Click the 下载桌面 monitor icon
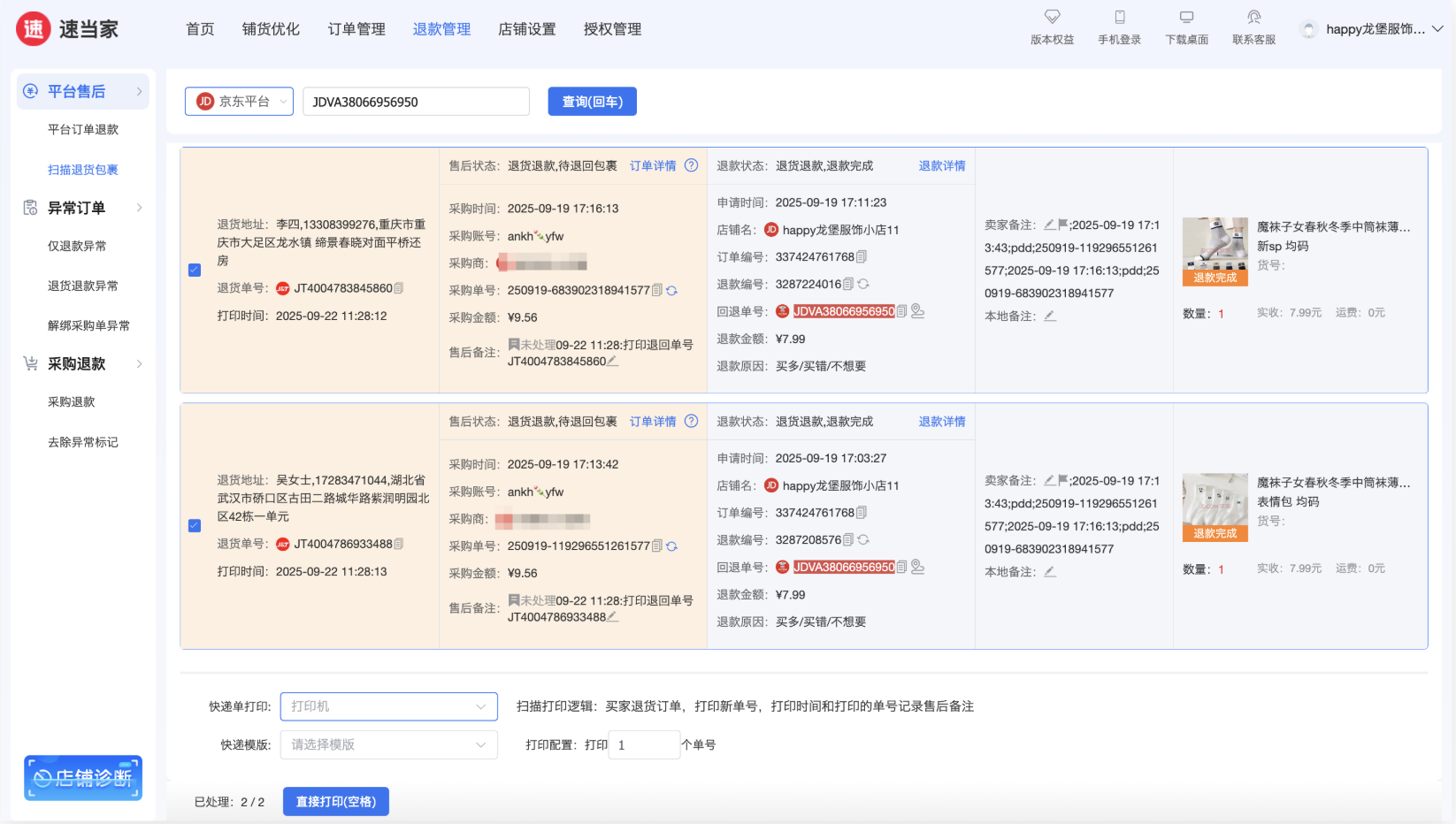Screen dimensions: 1456x824 click(1186, 17)
